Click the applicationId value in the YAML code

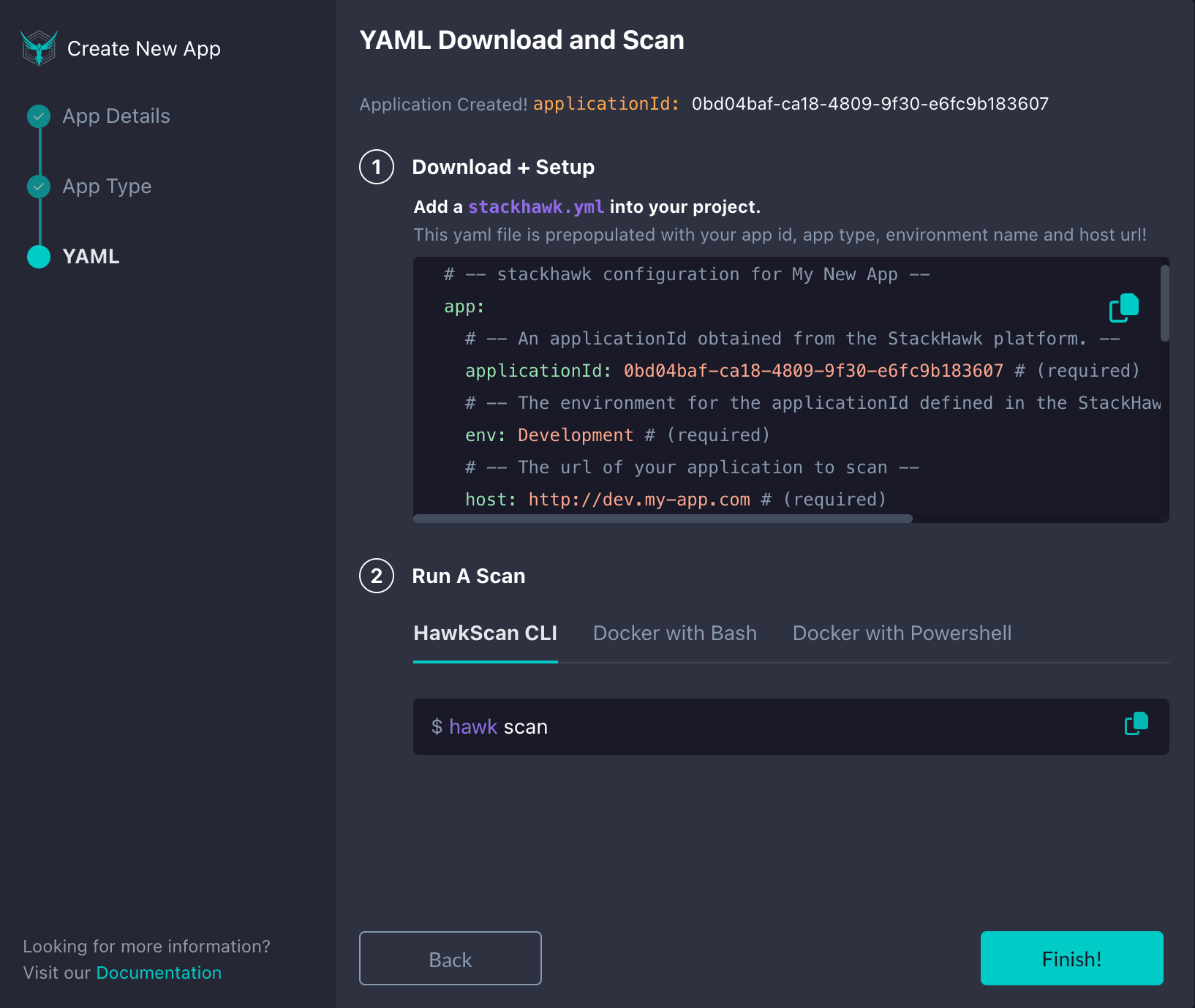tap(813, 371)
